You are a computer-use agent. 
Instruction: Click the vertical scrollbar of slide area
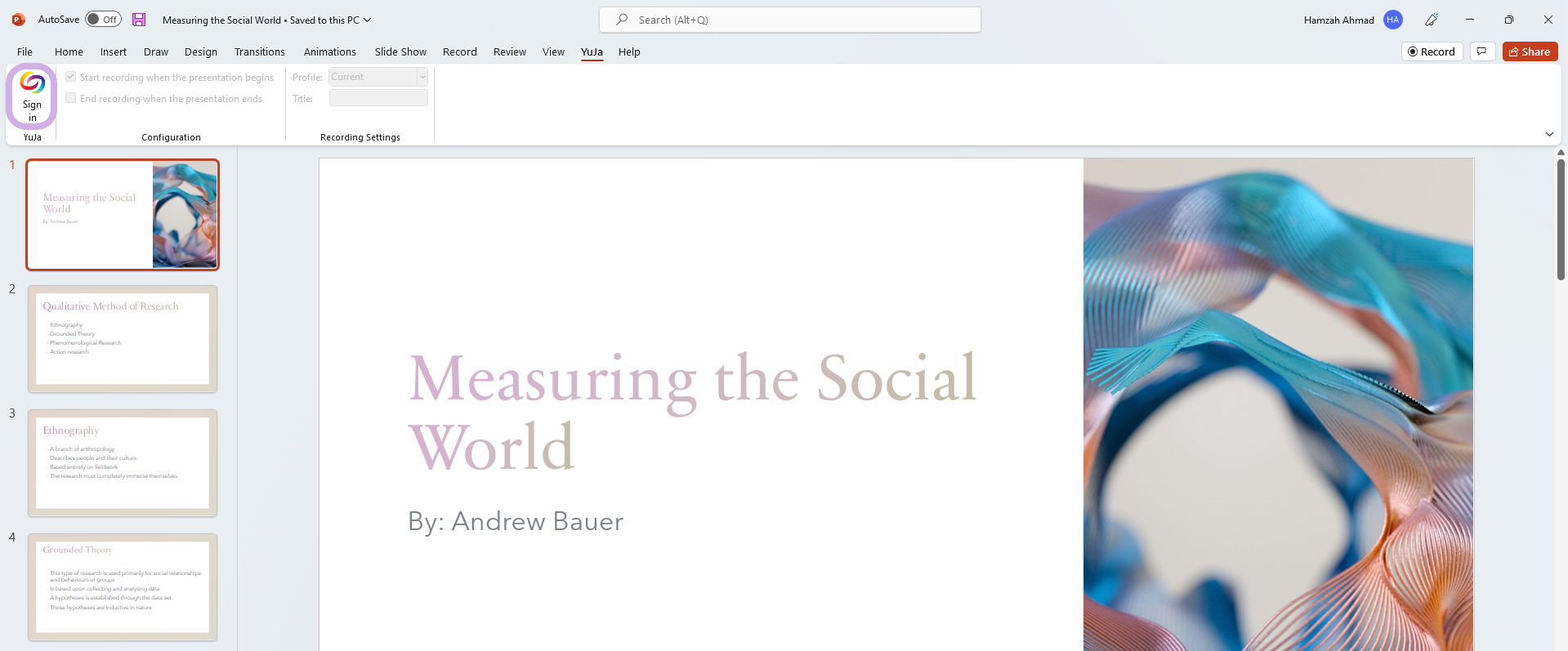coord(1561,221)
